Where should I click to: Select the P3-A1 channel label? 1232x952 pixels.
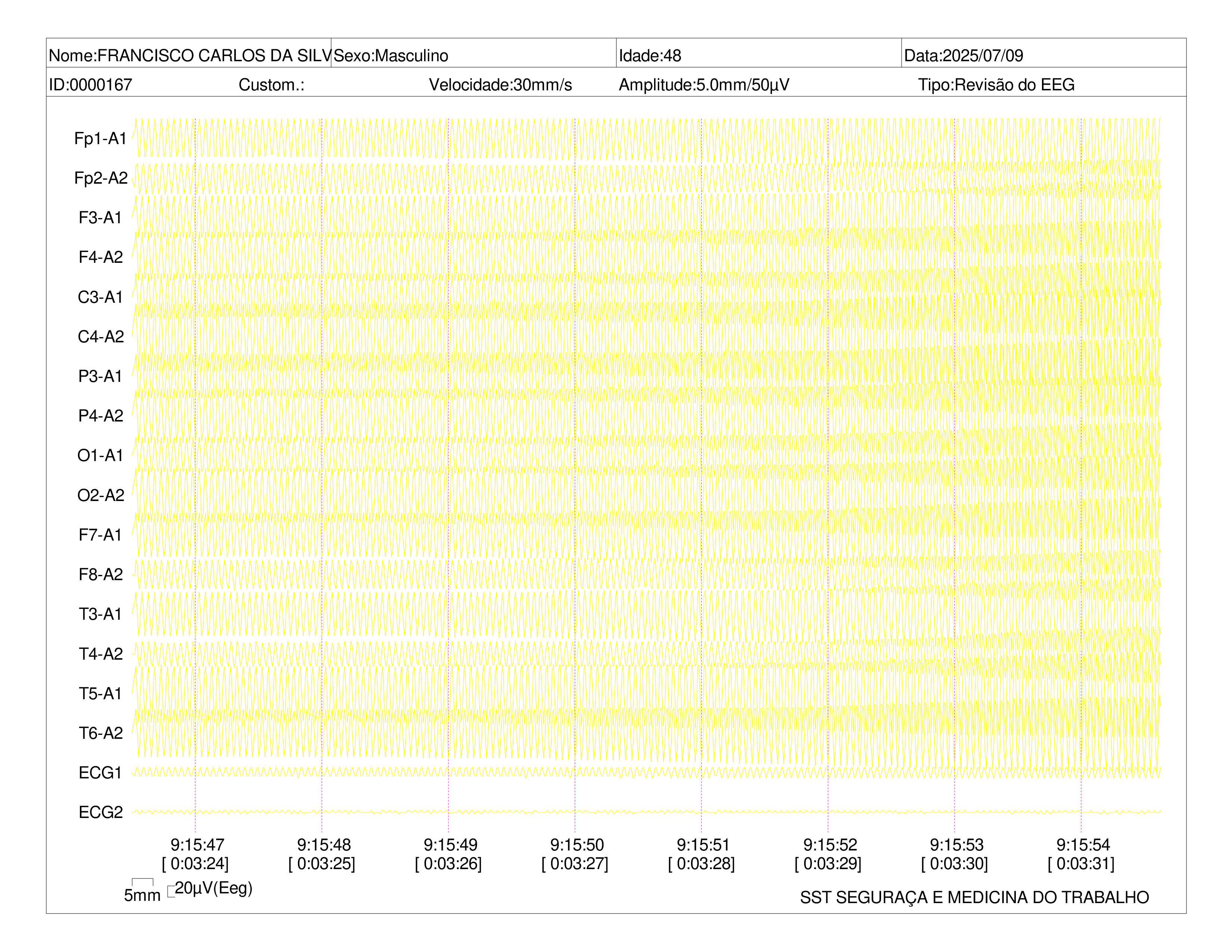coord(100,376)
